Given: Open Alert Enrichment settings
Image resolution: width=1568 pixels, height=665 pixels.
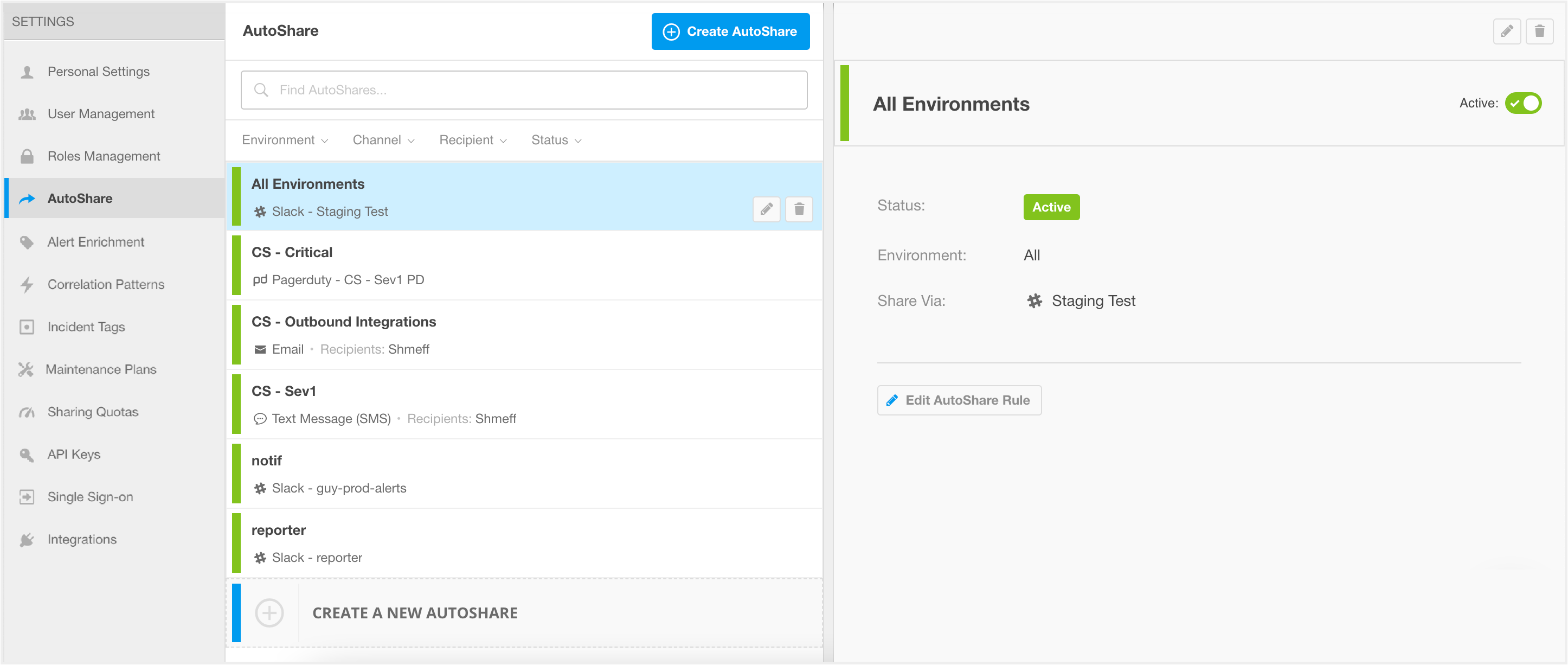Looking at the screenshot, I should pyautogui.click(x=95, y=242).
